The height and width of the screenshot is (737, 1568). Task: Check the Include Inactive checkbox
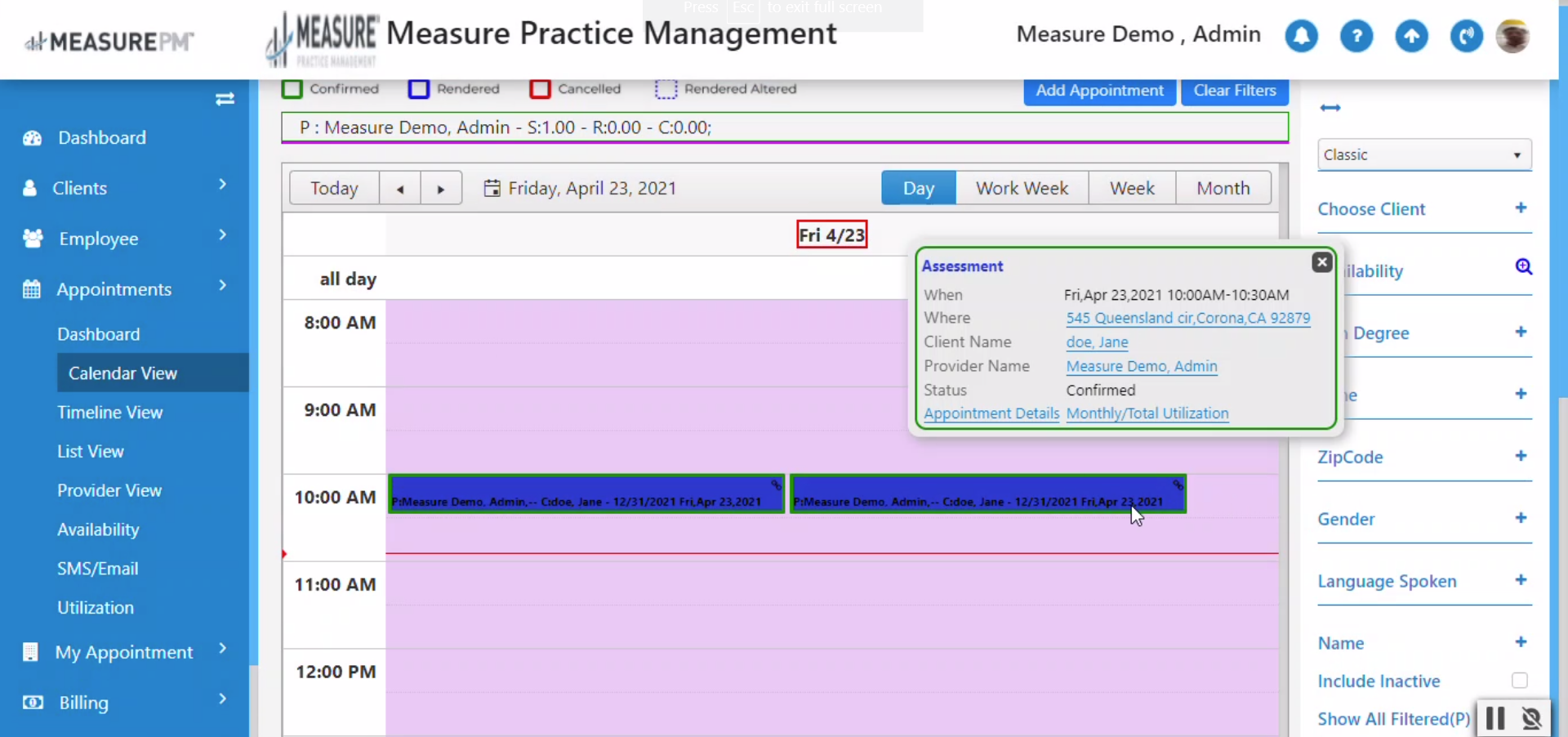pos(1519,681)
